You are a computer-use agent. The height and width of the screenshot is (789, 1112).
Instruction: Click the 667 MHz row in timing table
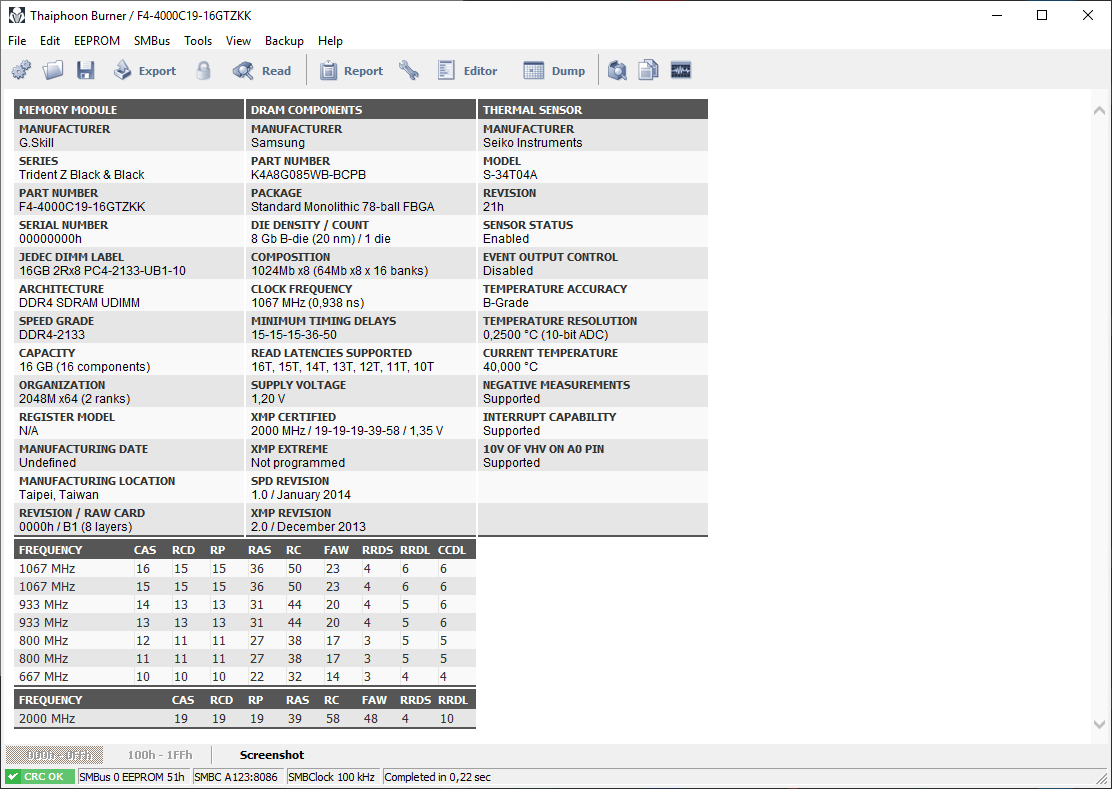(x=245, y=676)
